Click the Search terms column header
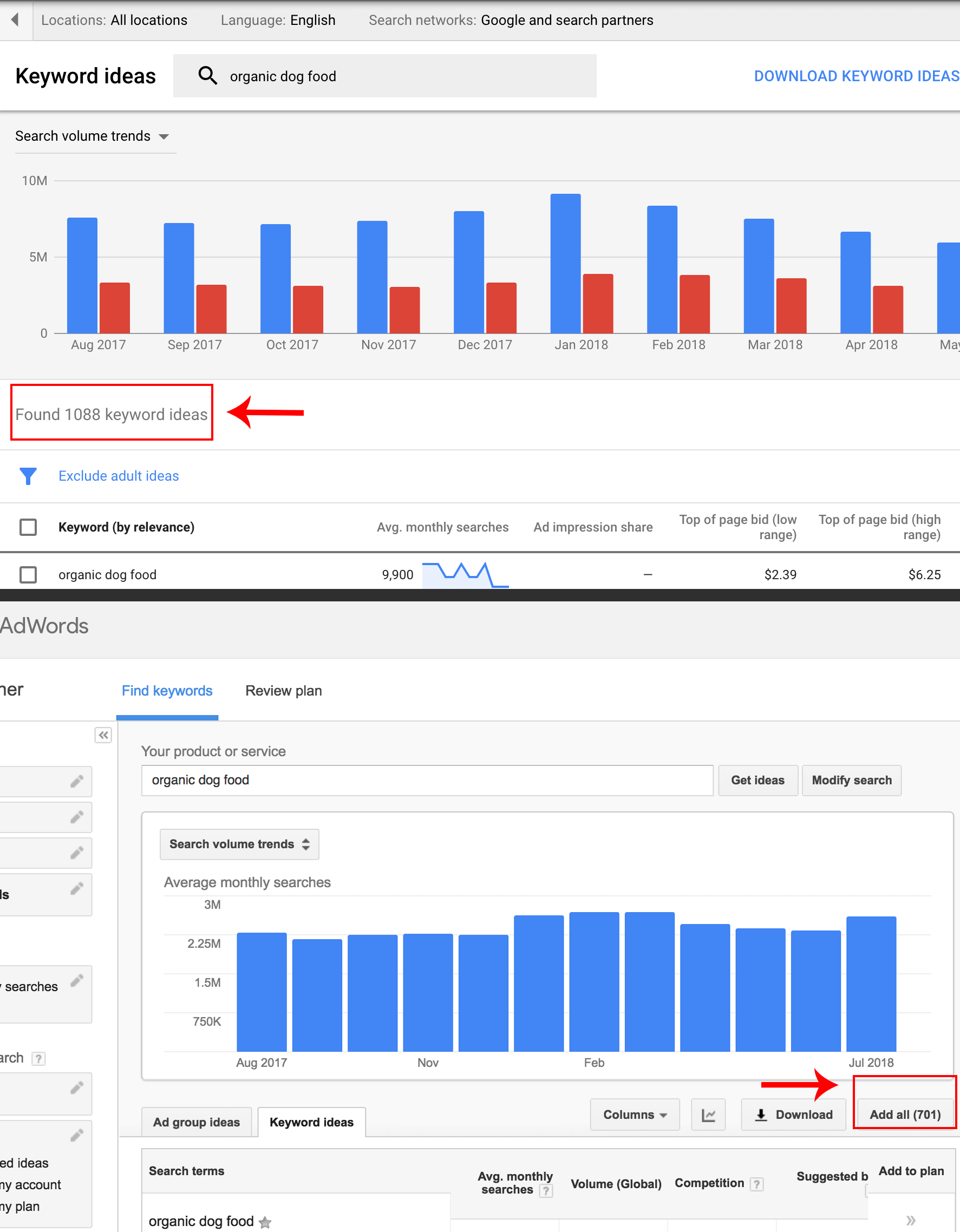Viewport: 960px width, 1232px height. (187, 1171)
